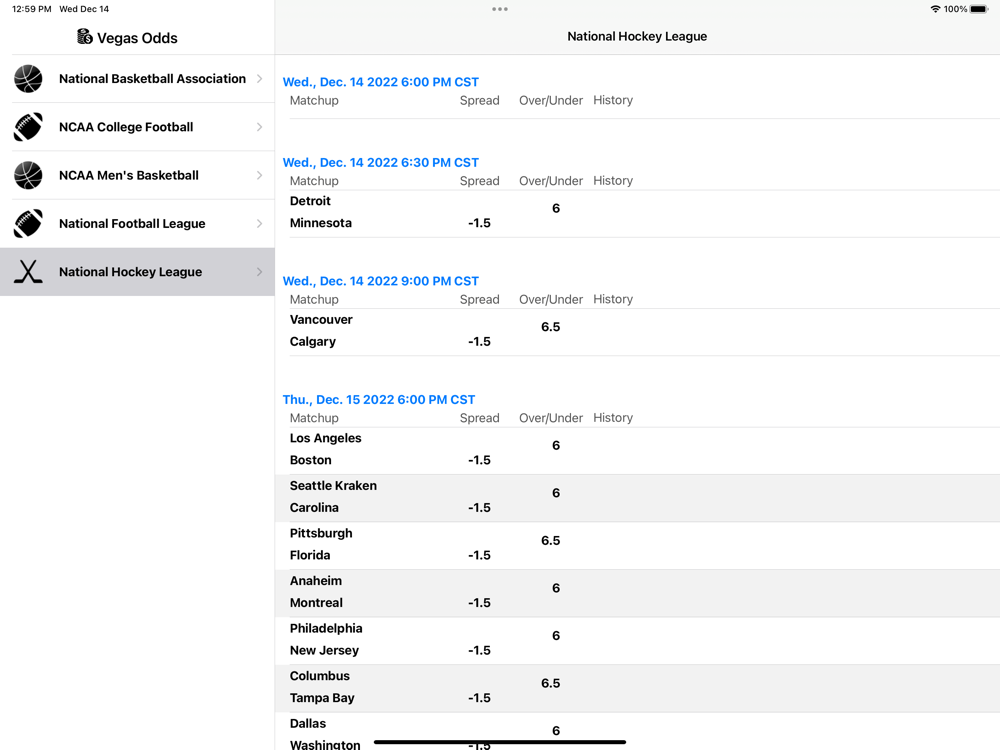Select National Football League in sidebar
The width and height of the screenshot is (1000, 750).
137,223
